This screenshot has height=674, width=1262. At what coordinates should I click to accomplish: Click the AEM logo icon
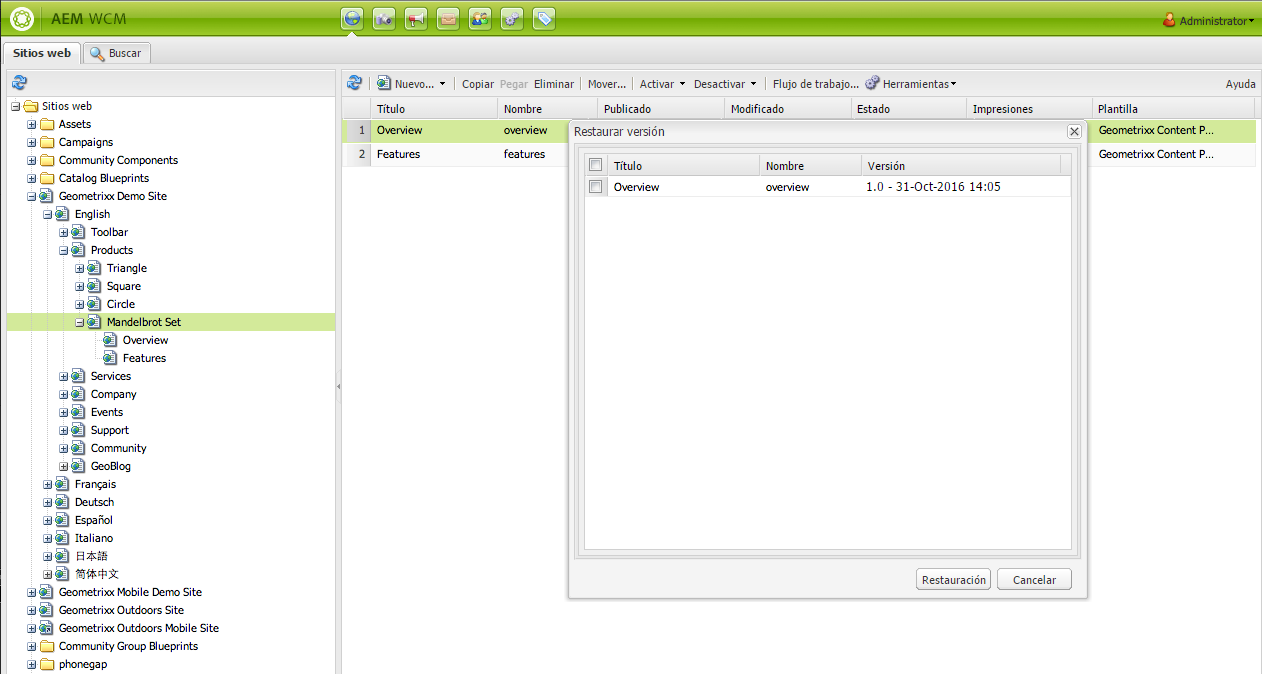(x=22, y=19)
